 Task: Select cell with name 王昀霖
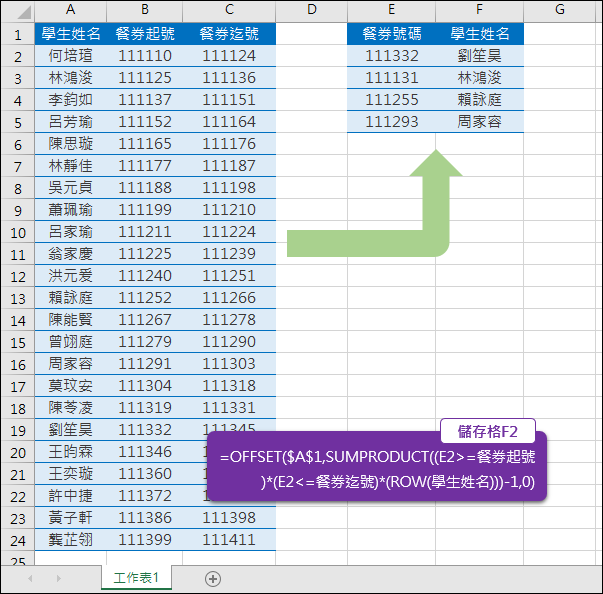pos(71,452)
